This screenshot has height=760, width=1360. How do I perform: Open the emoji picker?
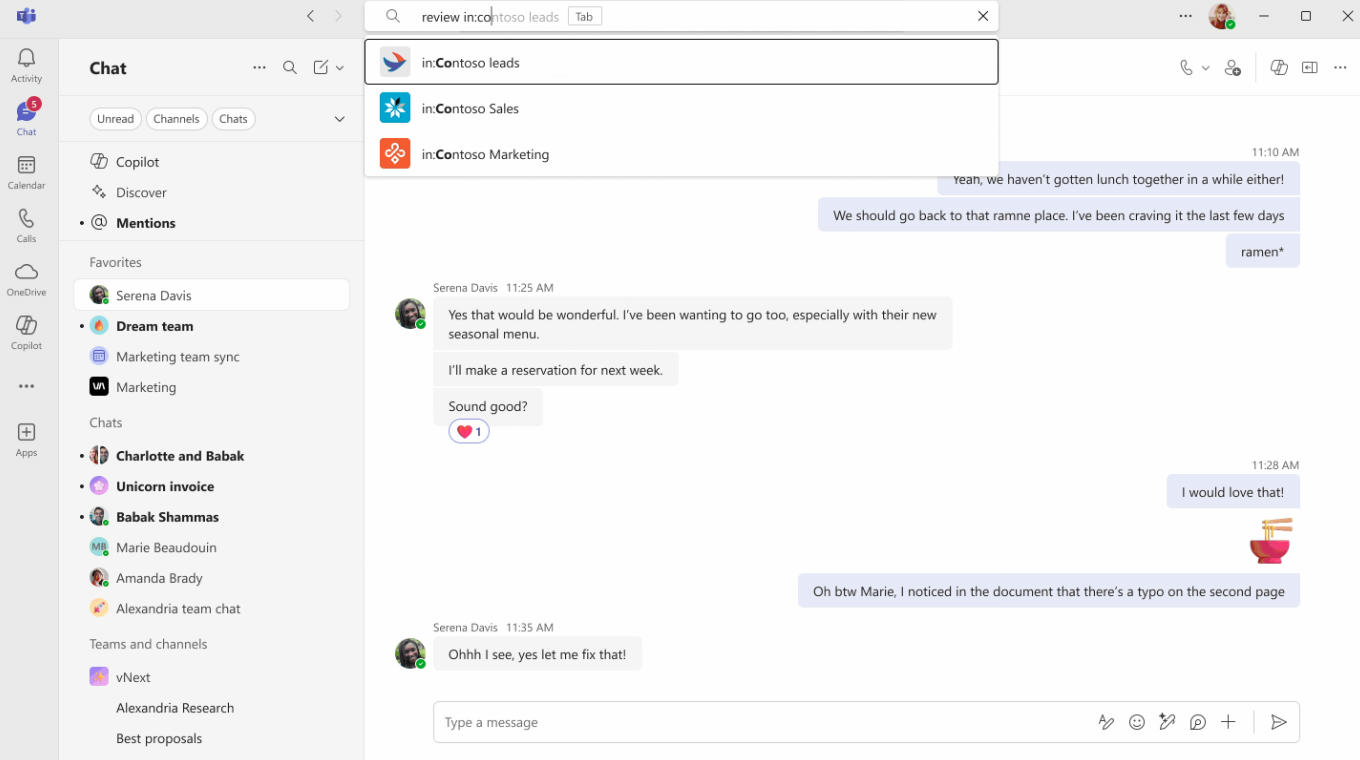1137,722
